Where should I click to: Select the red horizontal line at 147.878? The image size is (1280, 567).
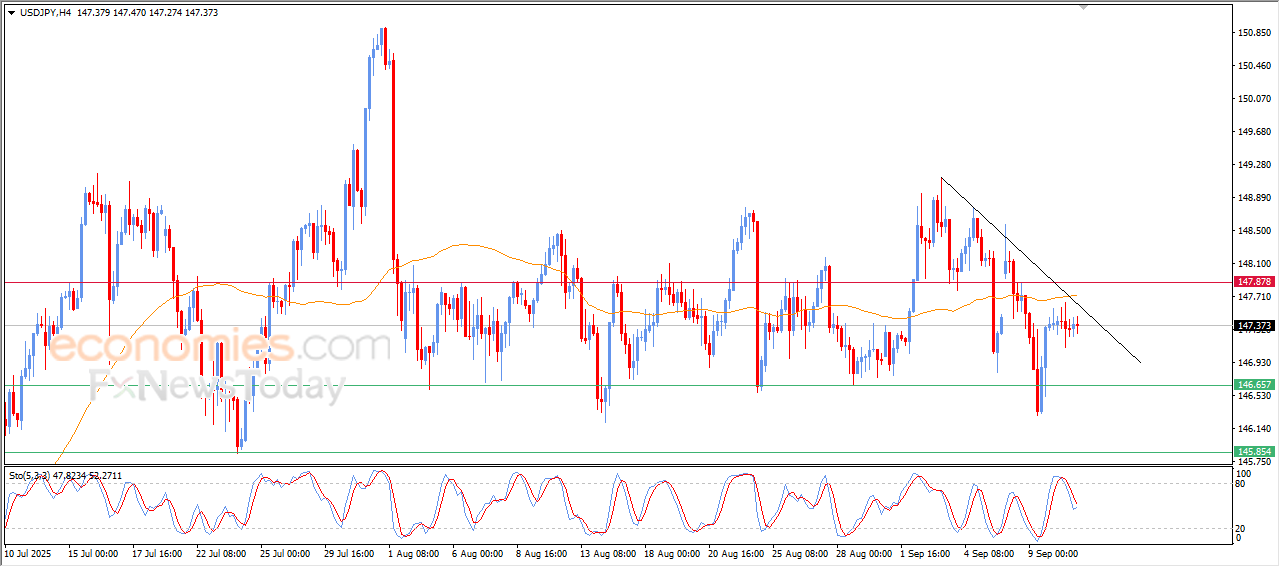pyautogui.click(x=618, y=283)
